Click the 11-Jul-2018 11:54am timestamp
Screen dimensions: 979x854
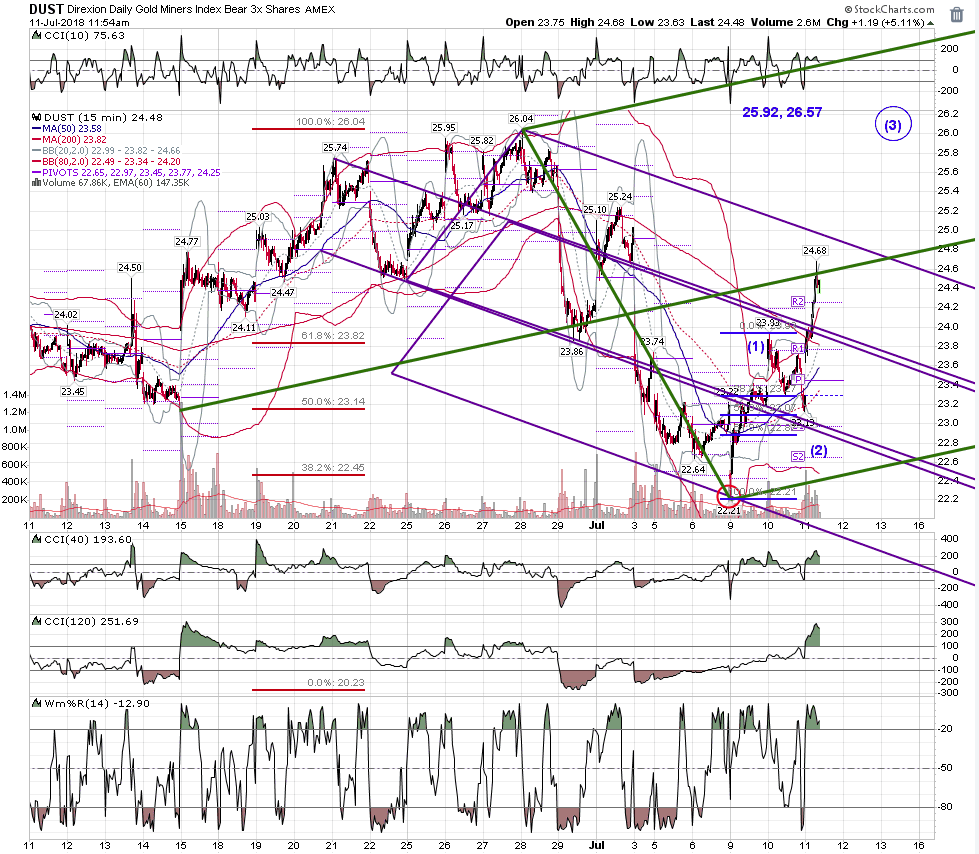(79, 22)
